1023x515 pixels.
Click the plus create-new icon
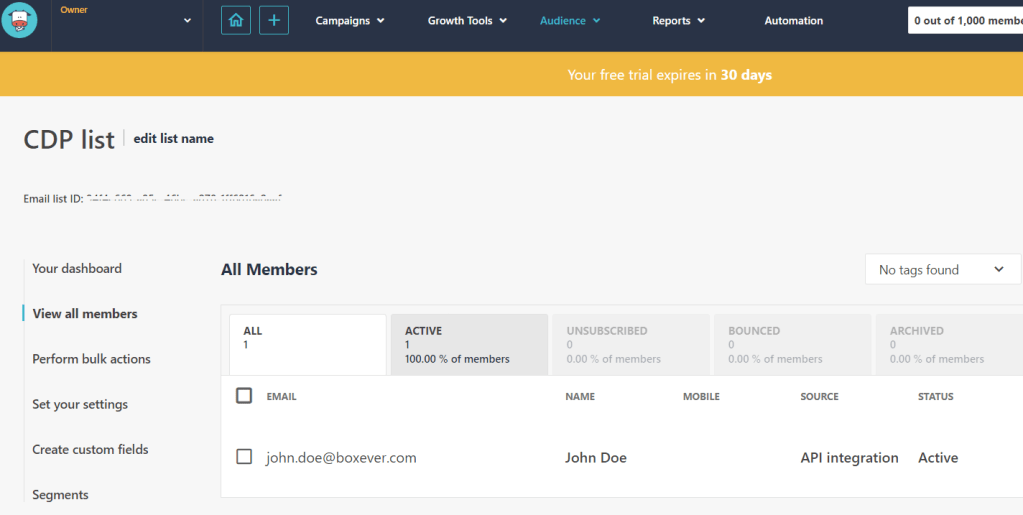[274, 20]
